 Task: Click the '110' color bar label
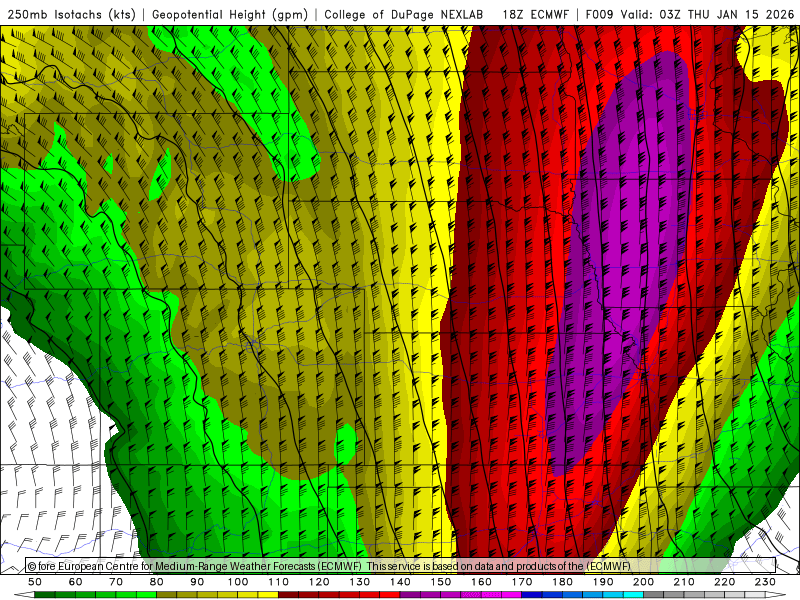[279, 582]
